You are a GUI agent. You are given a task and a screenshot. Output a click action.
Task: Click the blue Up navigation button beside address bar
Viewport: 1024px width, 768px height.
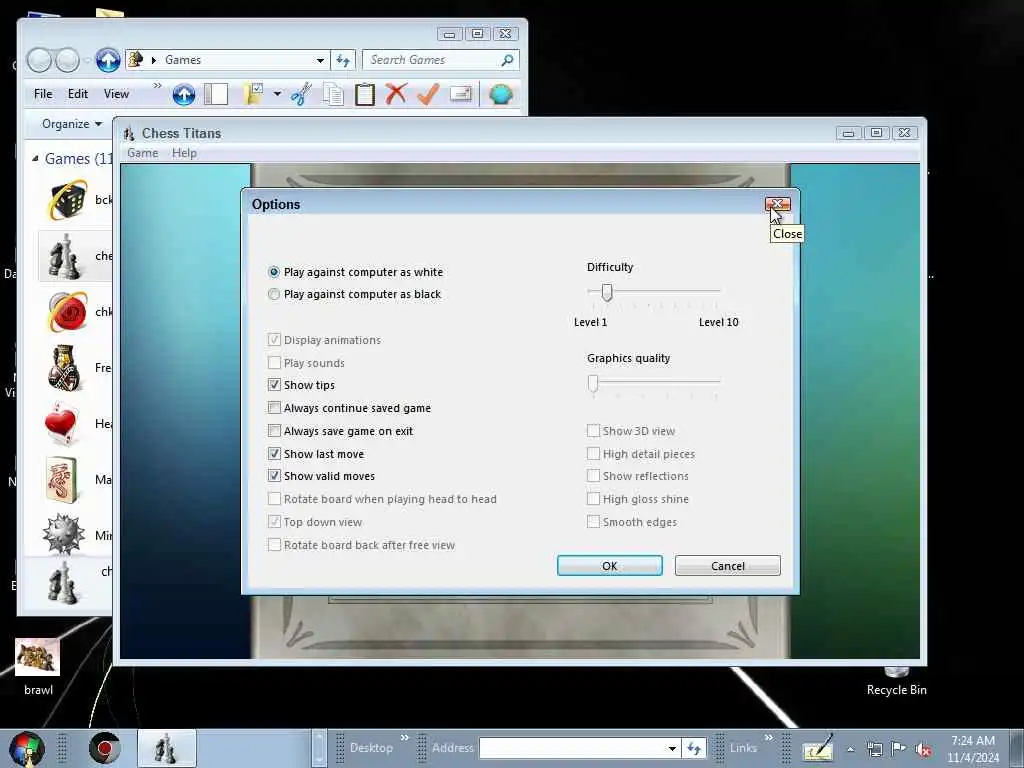coord(108,60)
